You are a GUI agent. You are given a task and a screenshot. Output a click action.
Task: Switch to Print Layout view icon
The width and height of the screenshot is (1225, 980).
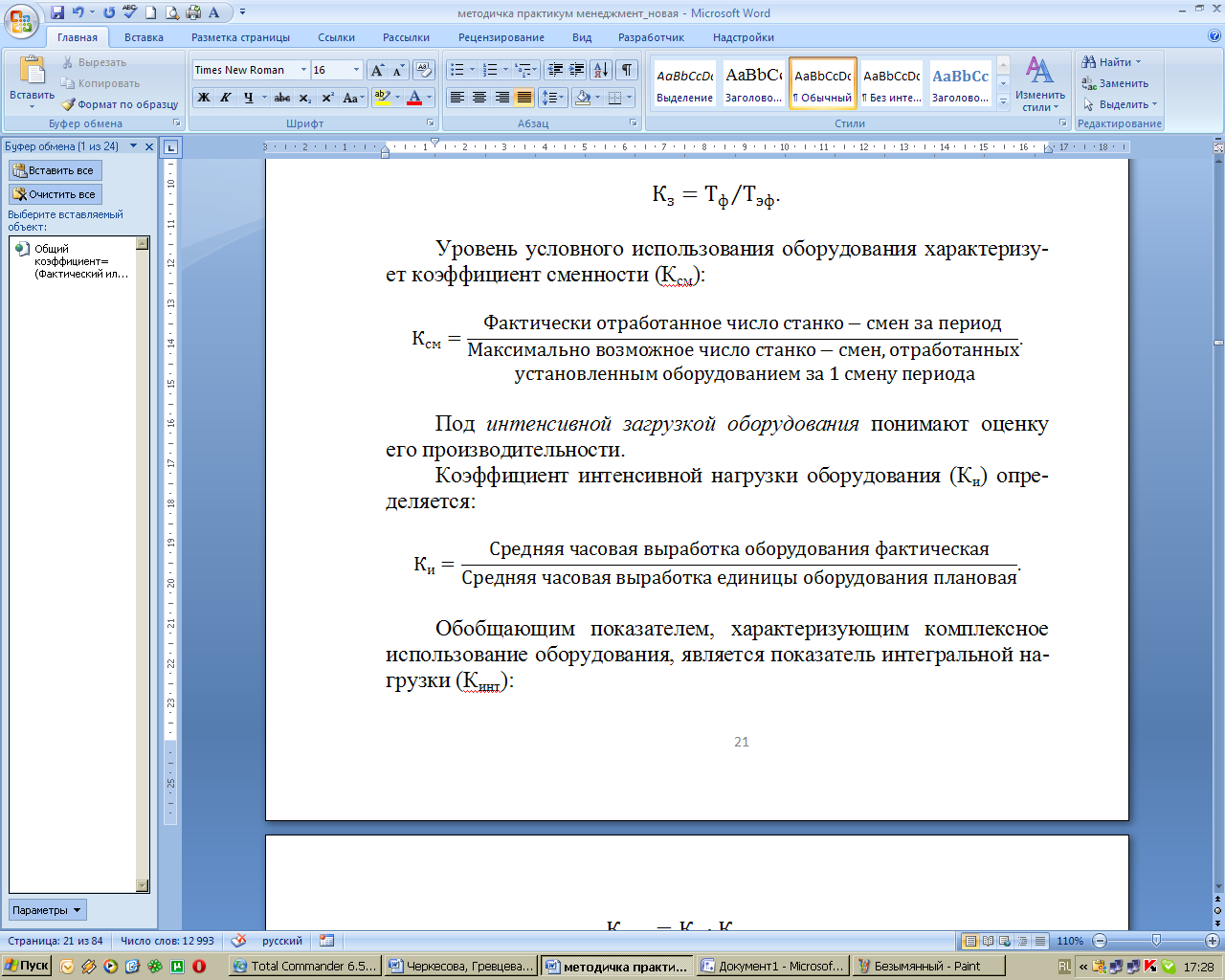(970, 941)
